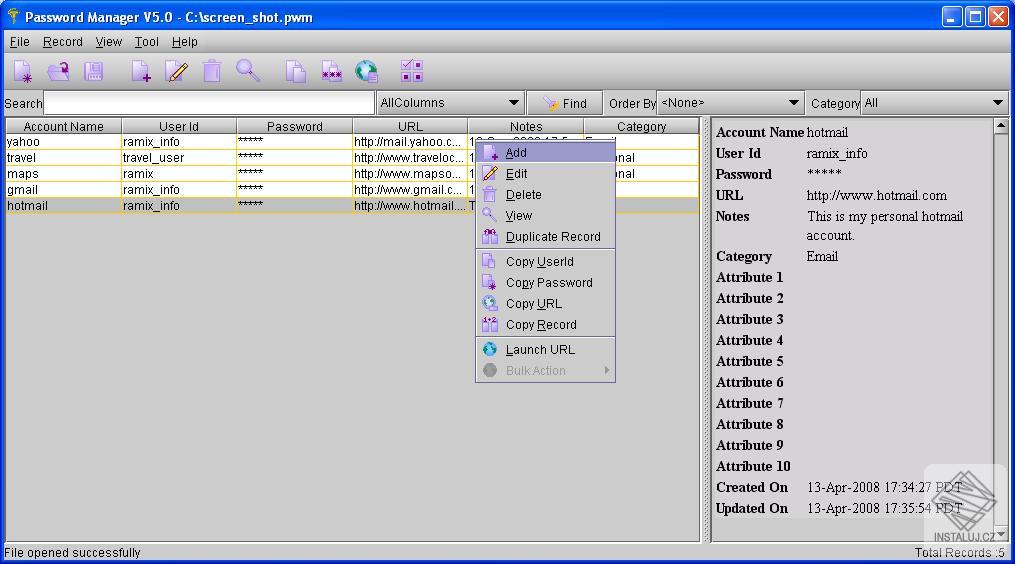This screenshot has height=564, width=1015.
Task: Select Copy URL in context menu
Action: (545, 304)
